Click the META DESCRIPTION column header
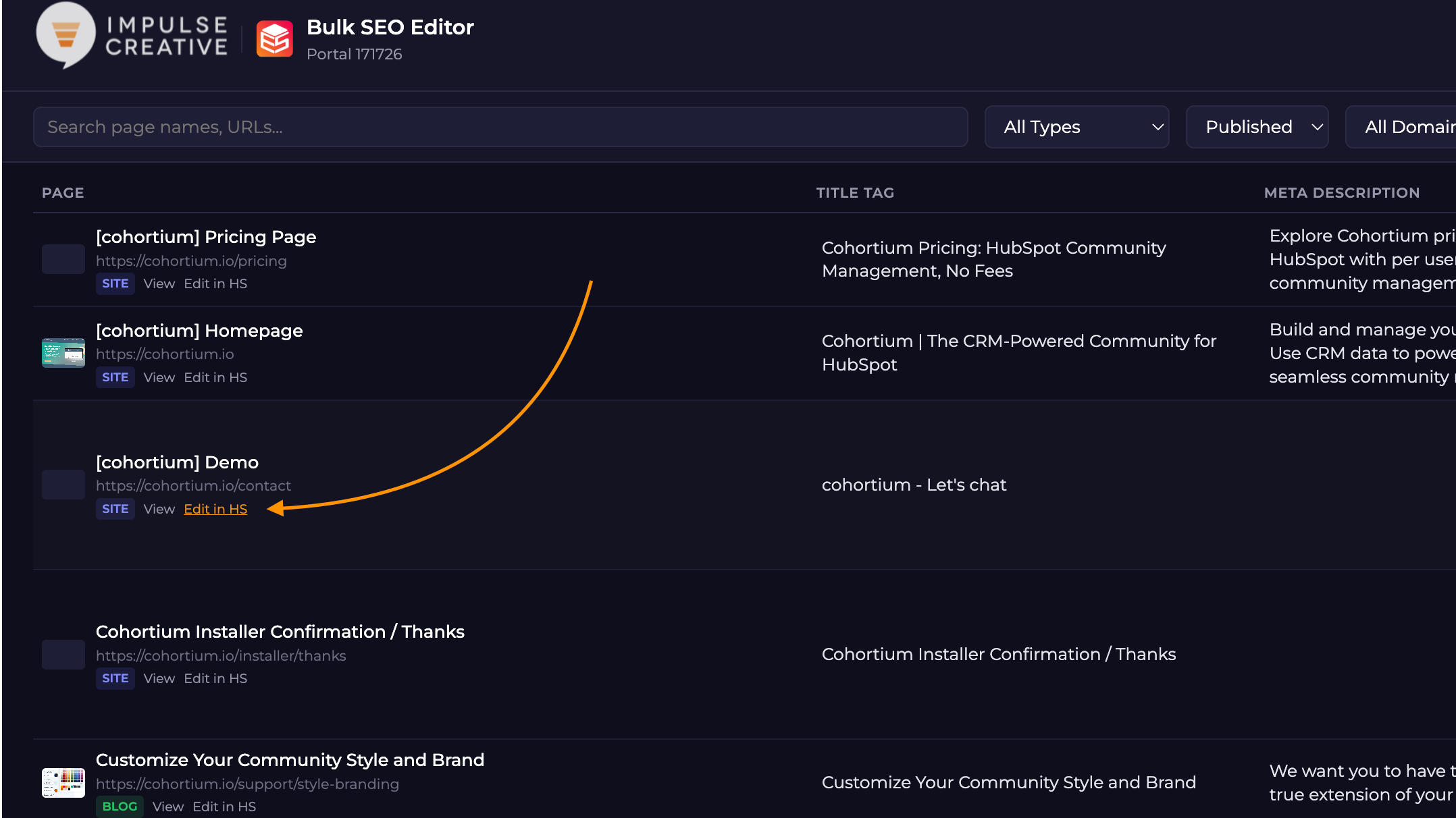Screen dimensions: 1456x818 click(1341, 193)
